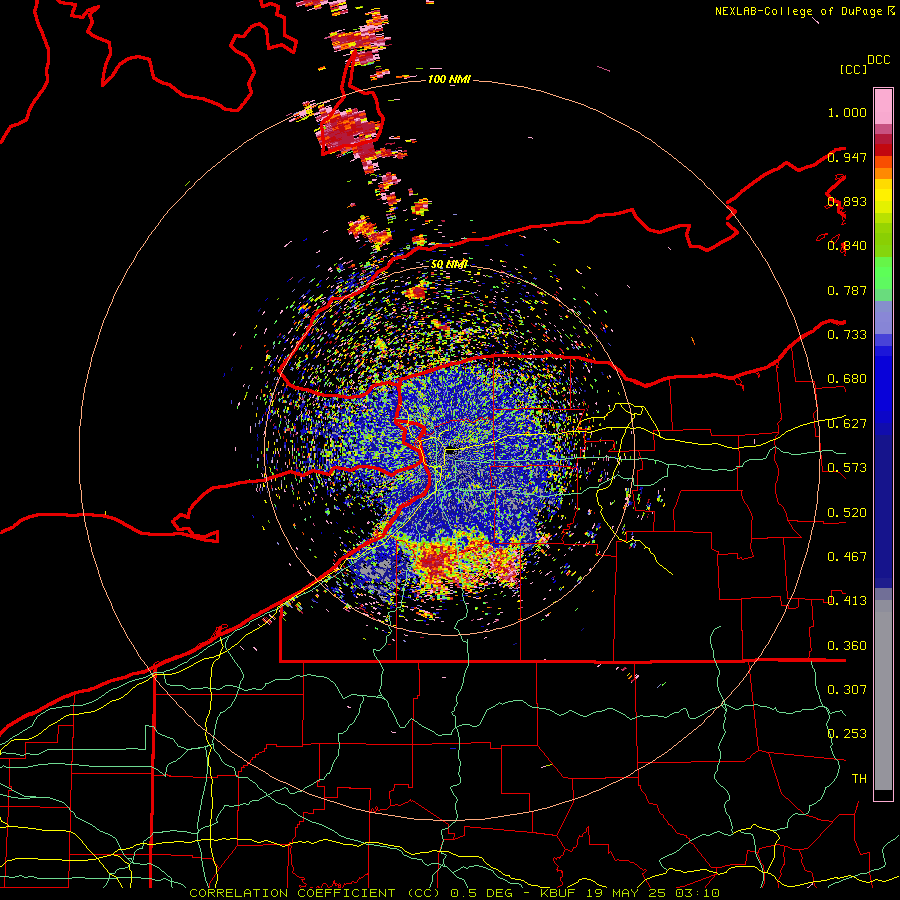Pick the gray segment of the color bar
Screen dimensions: 900x900
pyautogui.click(x=883, y=695)
